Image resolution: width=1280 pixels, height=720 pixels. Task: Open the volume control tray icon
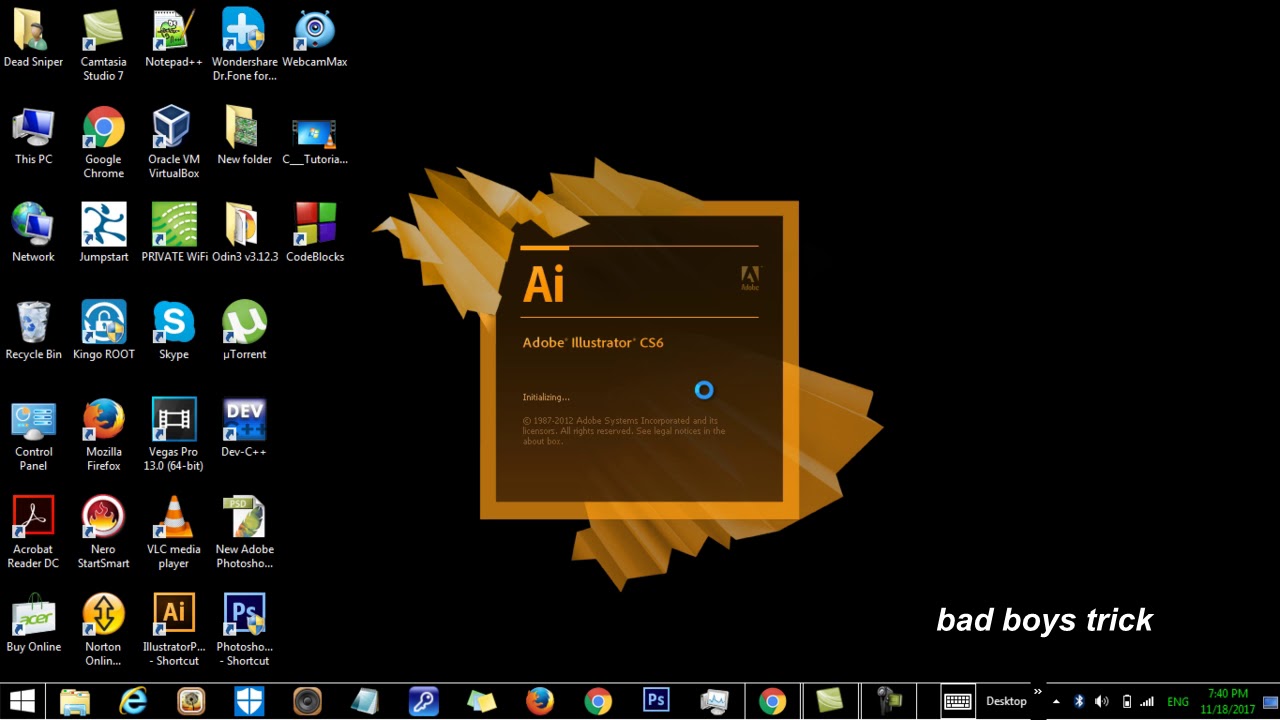[x=1102, y=702]
